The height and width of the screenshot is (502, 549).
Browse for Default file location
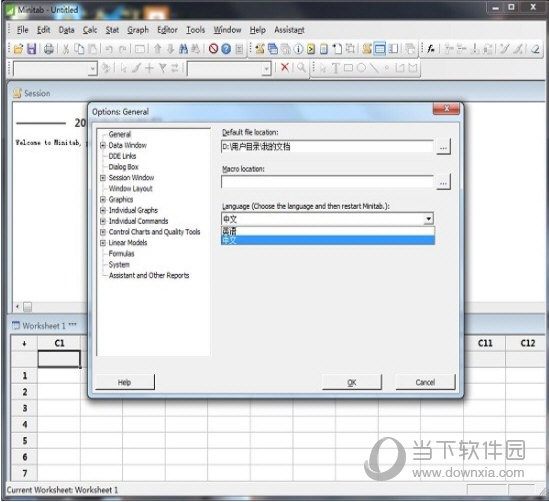[x=443, y=147]
